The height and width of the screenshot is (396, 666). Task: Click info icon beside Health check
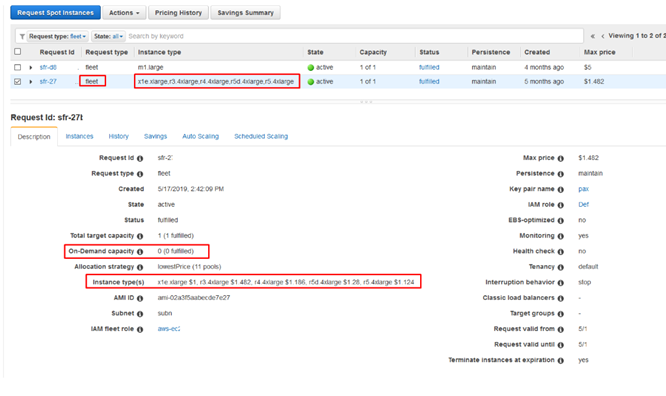pyautogui.click(x=561, y=252)
